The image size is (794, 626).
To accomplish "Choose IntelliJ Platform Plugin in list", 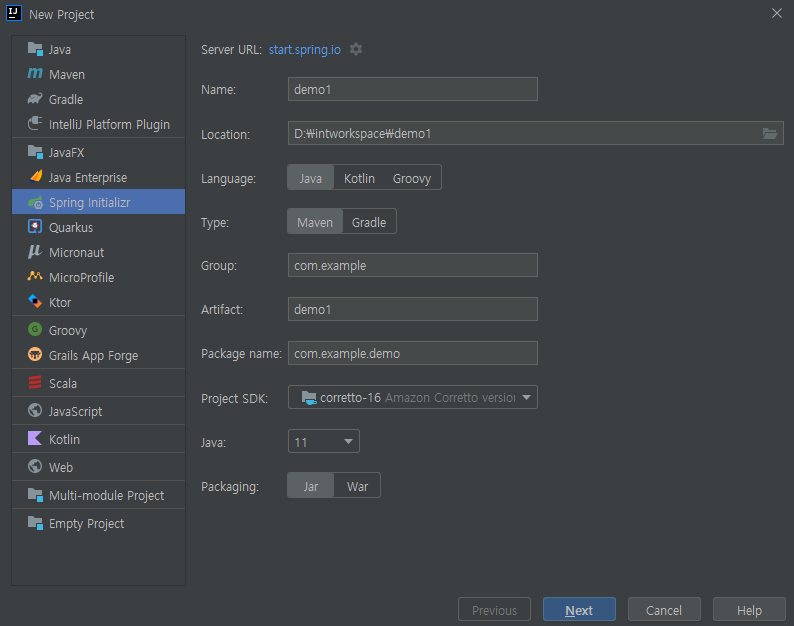I will point(99,124).
